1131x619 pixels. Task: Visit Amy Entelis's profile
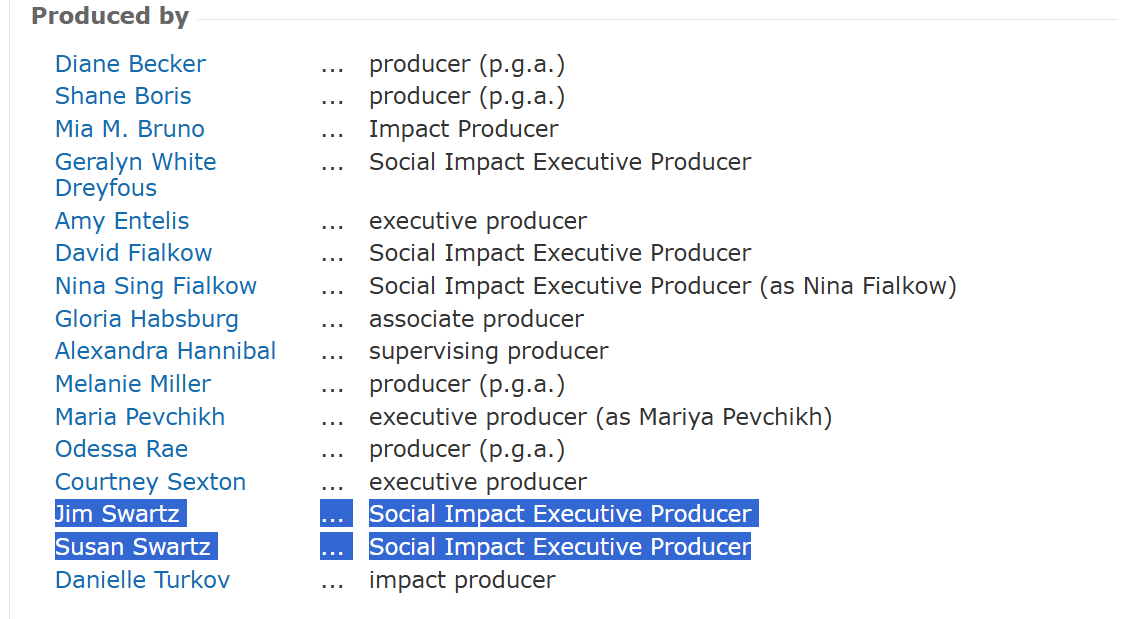click(122, 221)
